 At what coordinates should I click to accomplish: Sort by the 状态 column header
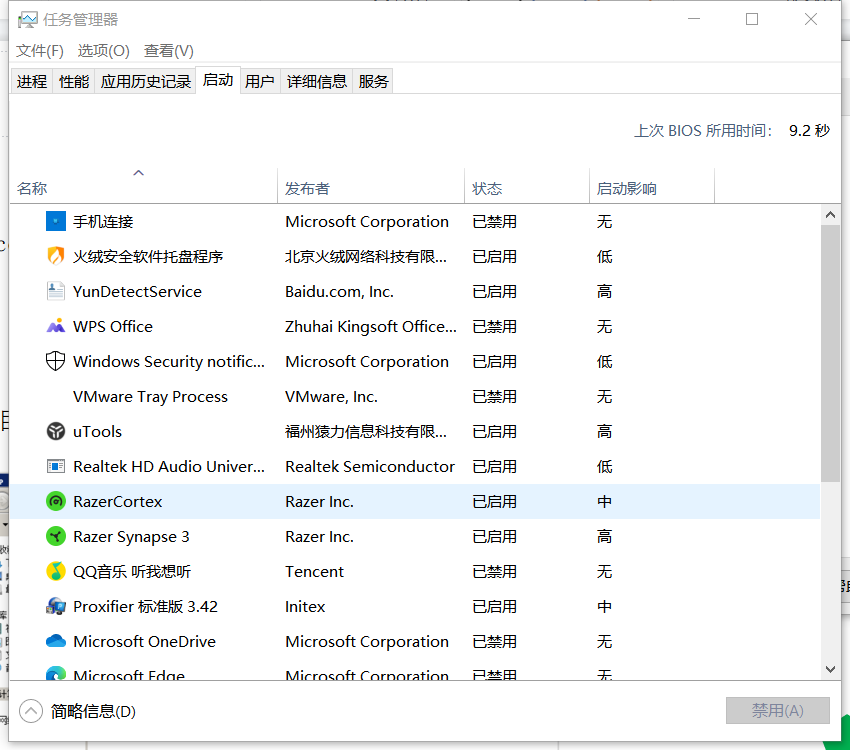[527, 186]
